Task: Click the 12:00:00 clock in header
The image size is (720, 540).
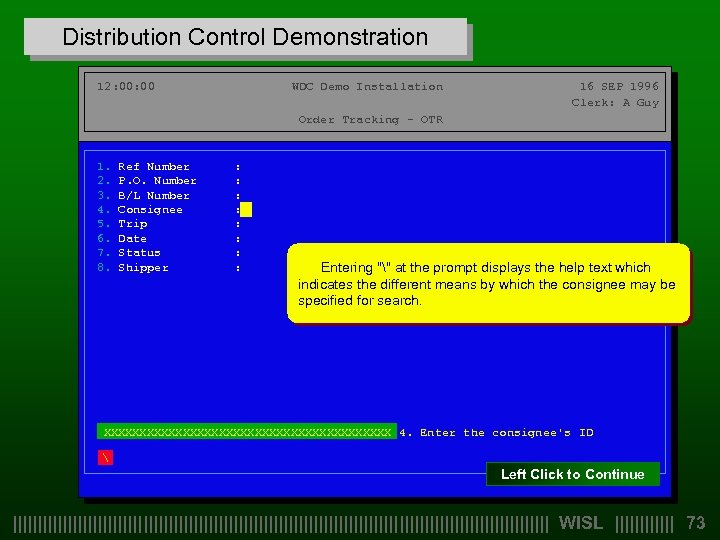Action: [126, 86]
